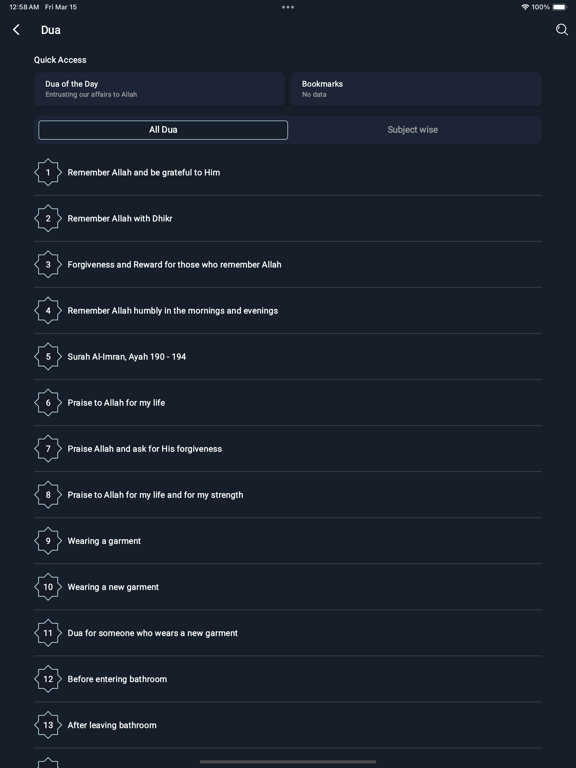Open Before entering bathroom dua
Viewport: 576px width, 768px height.
(x=288, y=679)
